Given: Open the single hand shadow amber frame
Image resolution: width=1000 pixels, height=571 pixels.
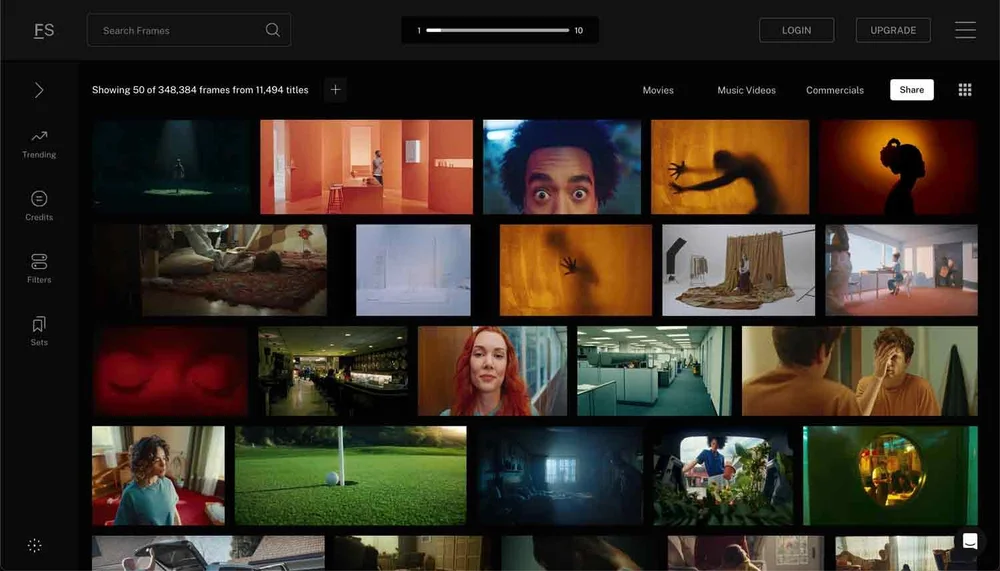Looking at the screenshot, I should [576, 270].
